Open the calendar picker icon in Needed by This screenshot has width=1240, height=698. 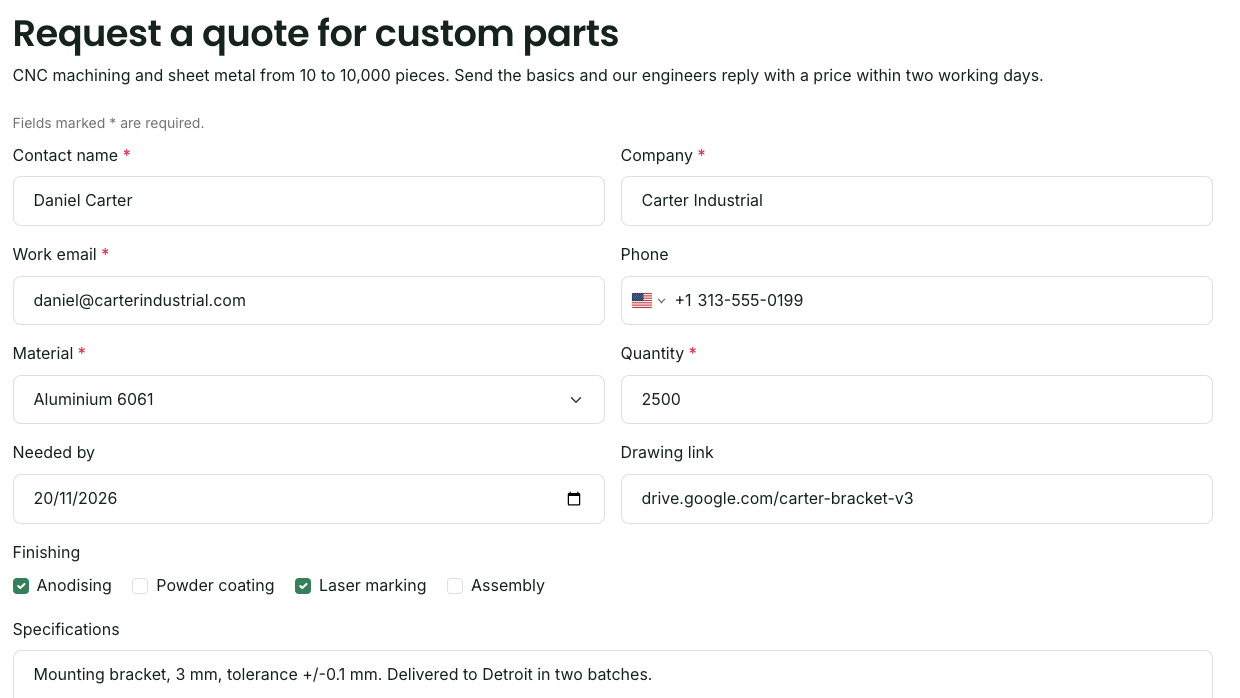point(574,499)
